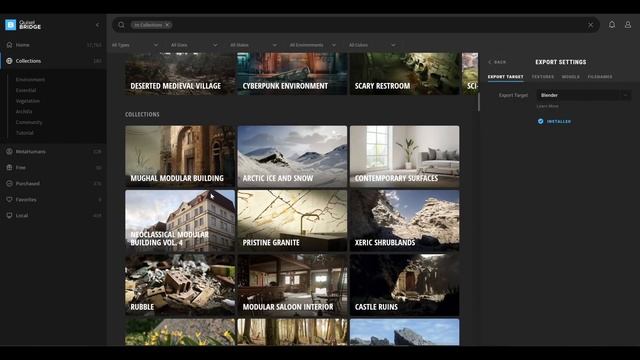This screenshot has width=640, height=360.
Task: Open the Export Target Blender dropdown
Action: pos(584,95)
